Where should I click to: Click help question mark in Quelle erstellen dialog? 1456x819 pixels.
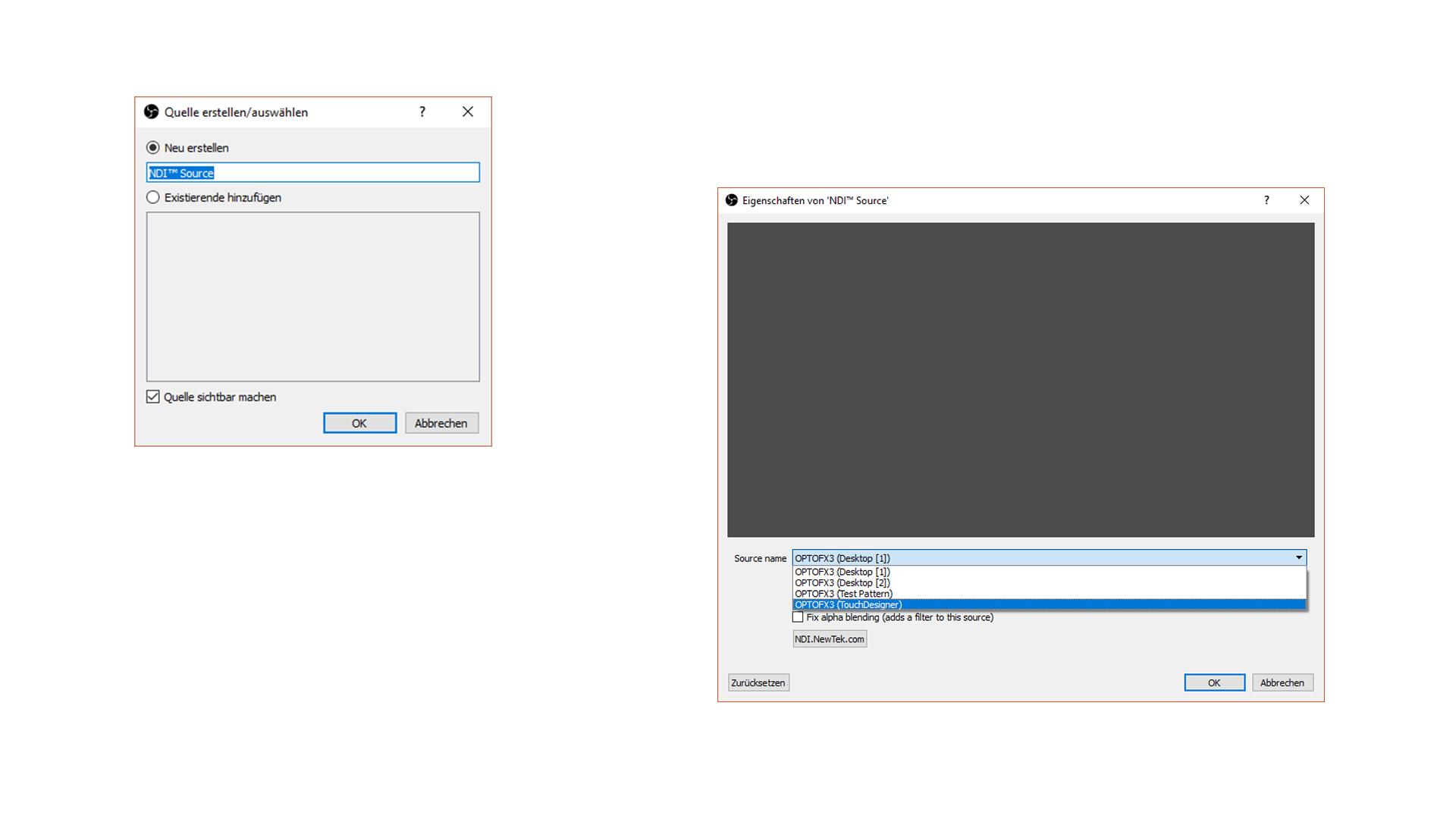click(x=422, y=112)
